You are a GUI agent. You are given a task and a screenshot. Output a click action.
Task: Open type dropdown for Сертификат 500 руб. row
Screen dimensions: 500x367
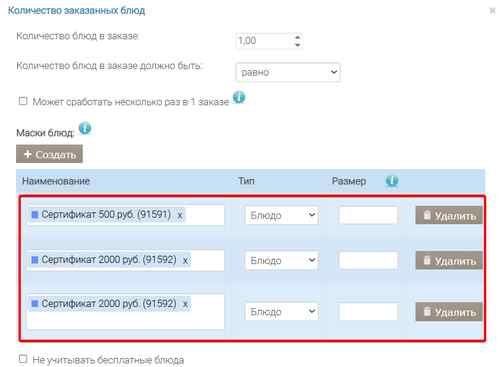(282, 215)
